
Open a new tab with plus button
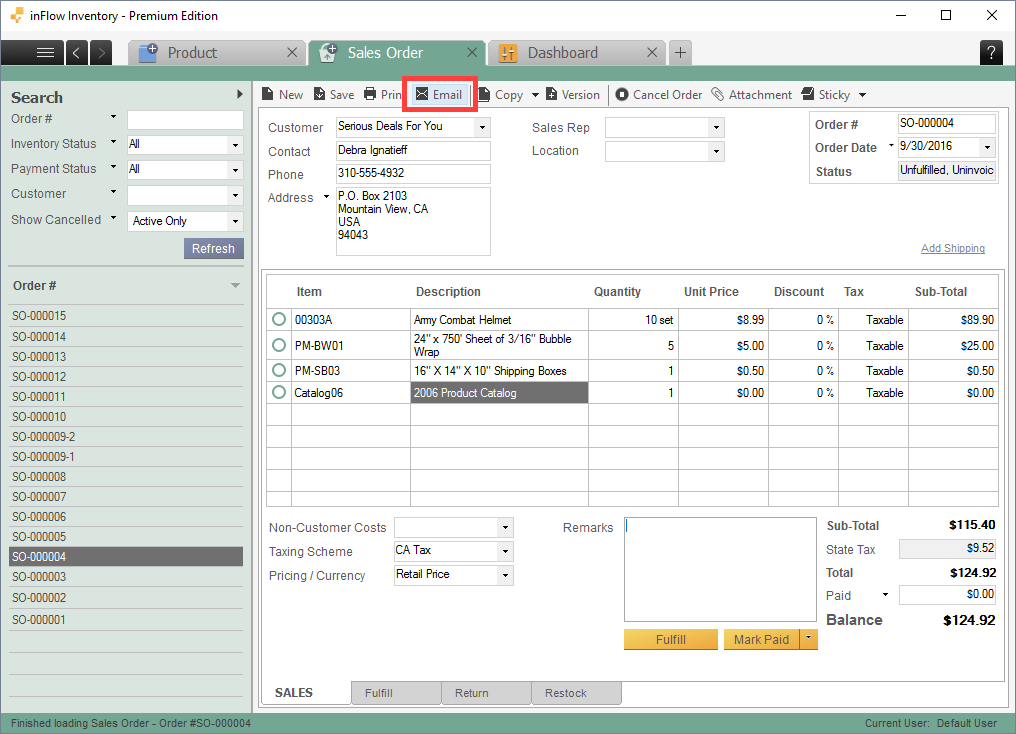680,52
